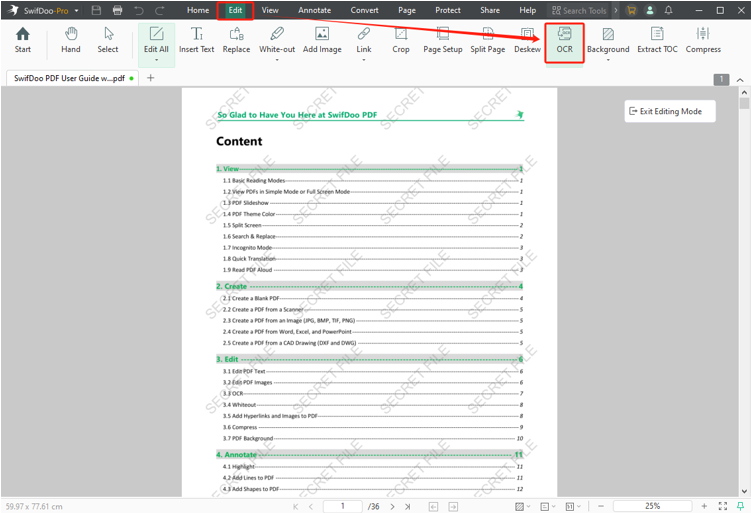Toggle the green pin icon

(x=740, y=506)
